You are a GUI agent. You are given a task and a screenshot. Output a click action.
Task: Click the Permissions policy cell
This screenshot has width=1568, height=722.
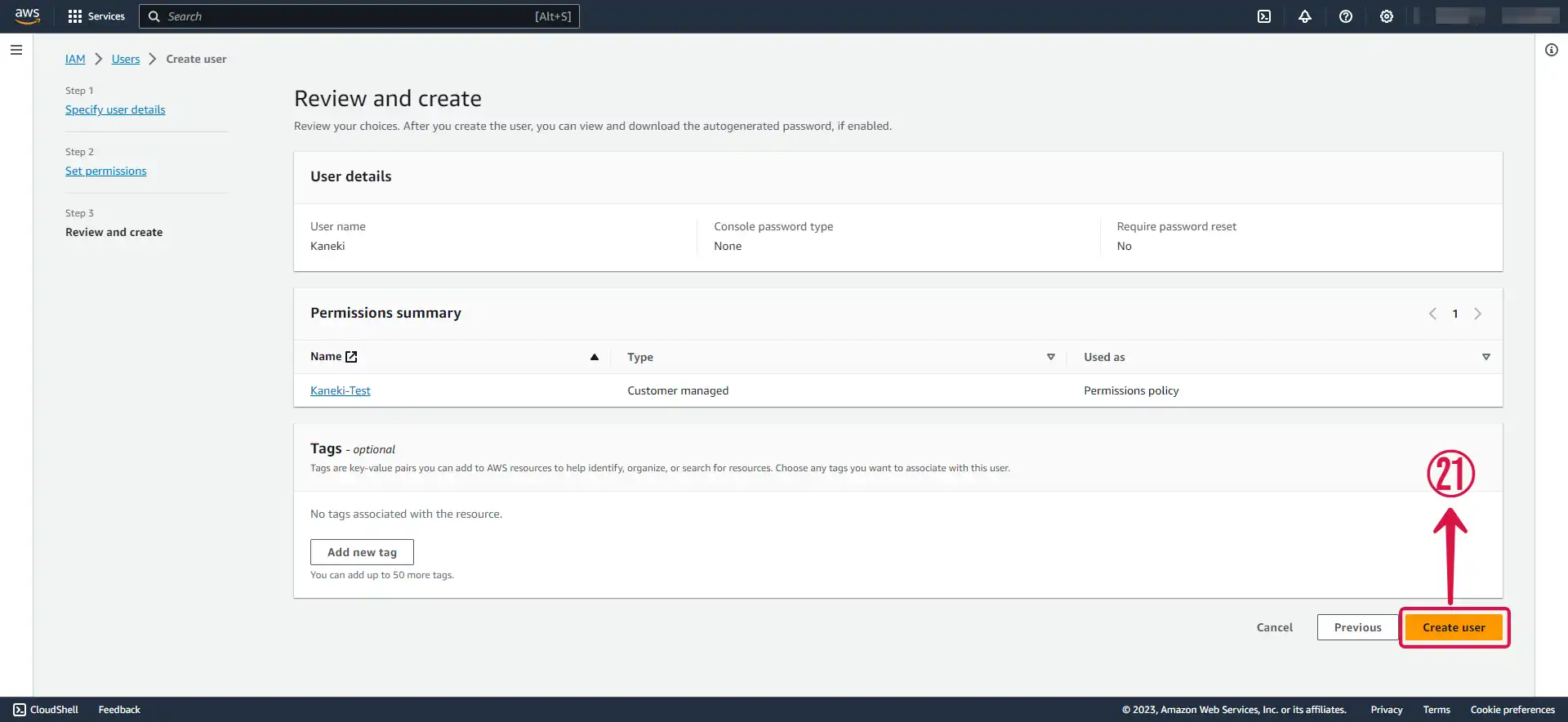[x=1131, y=390]
